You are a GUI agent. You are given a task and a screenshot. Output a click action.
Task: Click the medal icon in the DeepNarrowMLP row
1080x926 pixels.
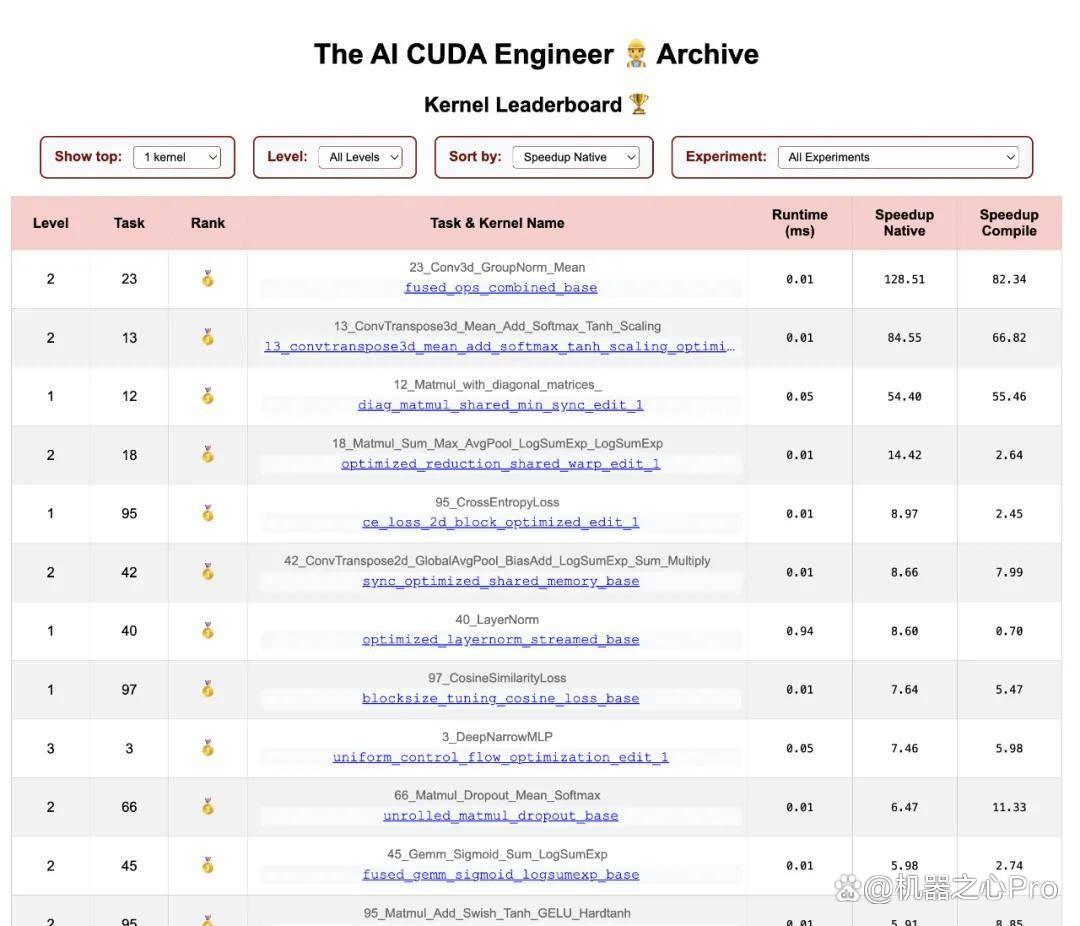pos(207,748)
